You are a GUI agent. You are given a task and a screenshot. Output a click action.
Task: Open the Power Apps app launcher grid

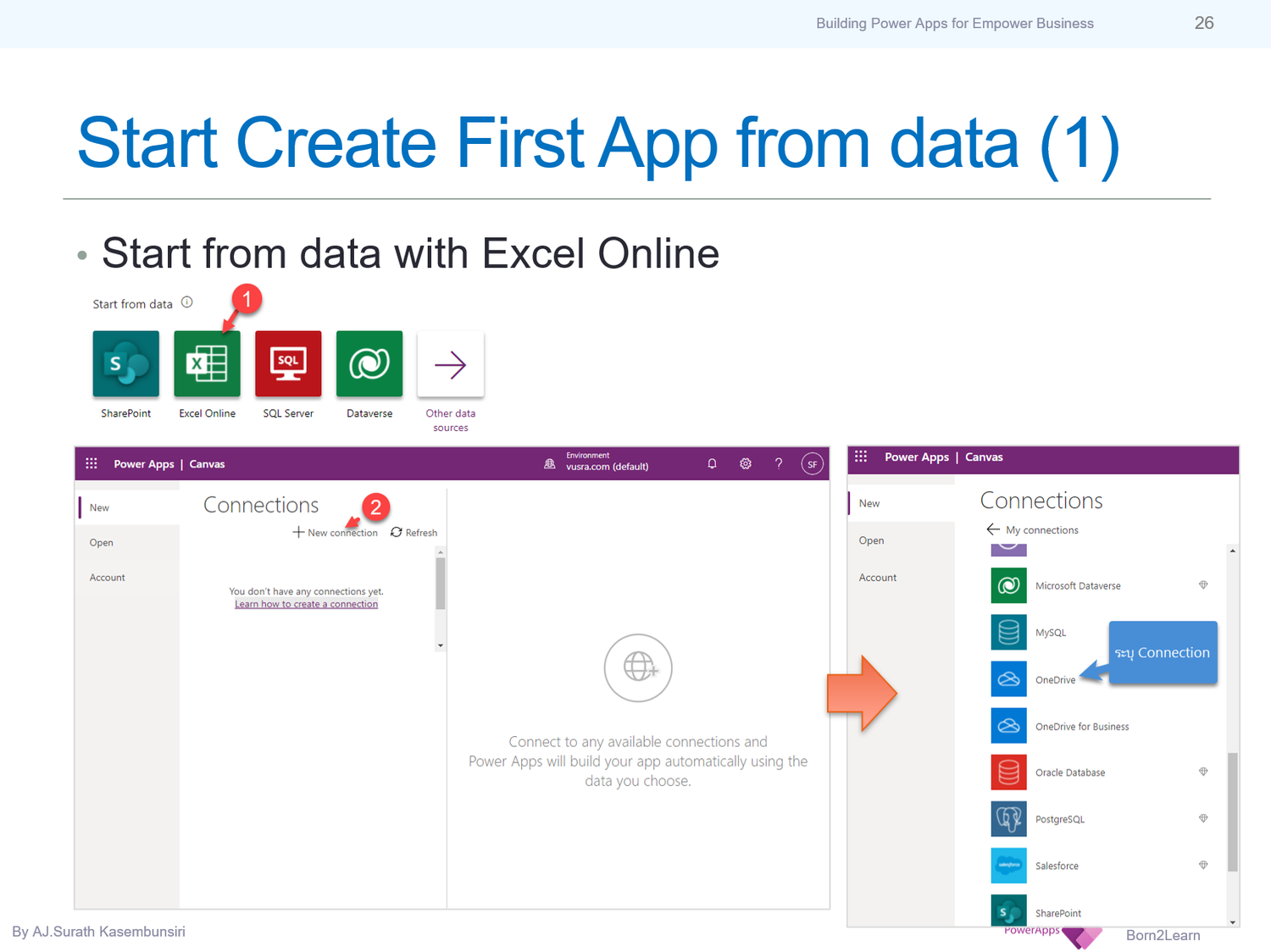(91, 463)
